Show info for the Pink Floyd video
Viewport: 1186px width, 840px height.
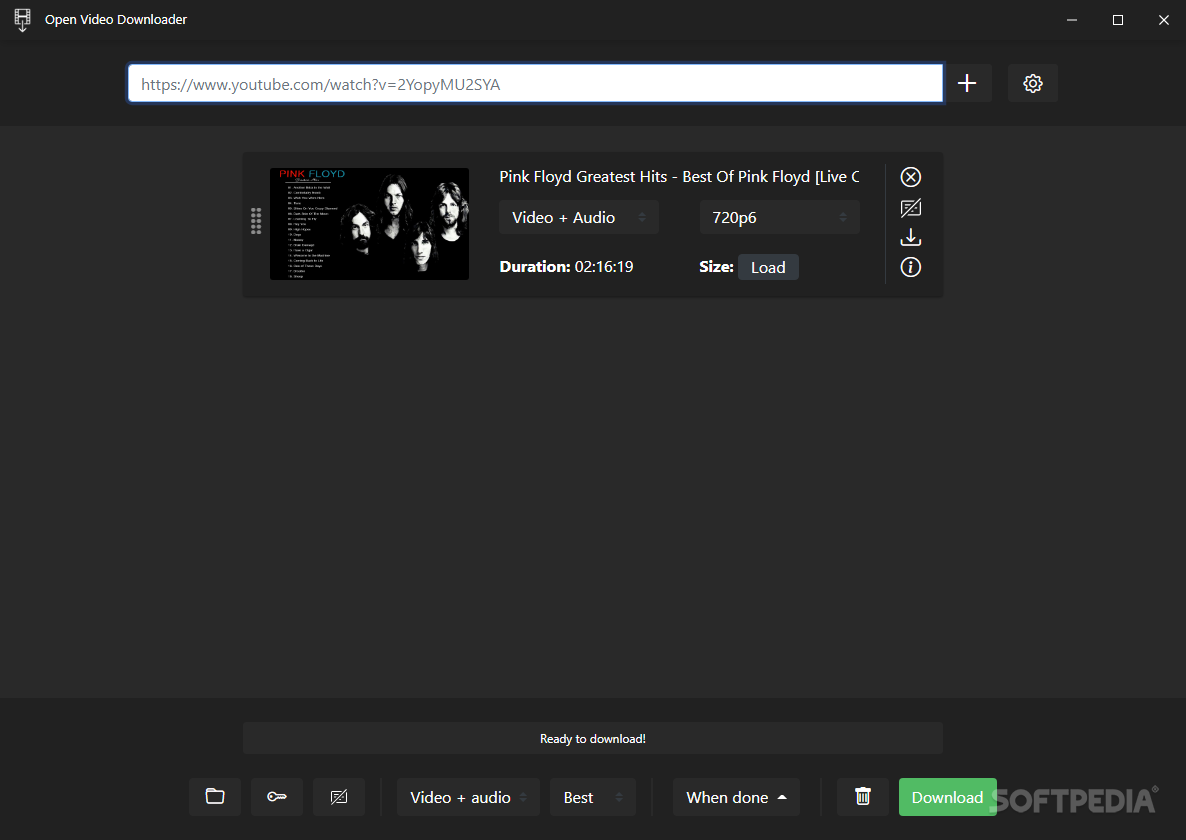(x=911, y=267)
